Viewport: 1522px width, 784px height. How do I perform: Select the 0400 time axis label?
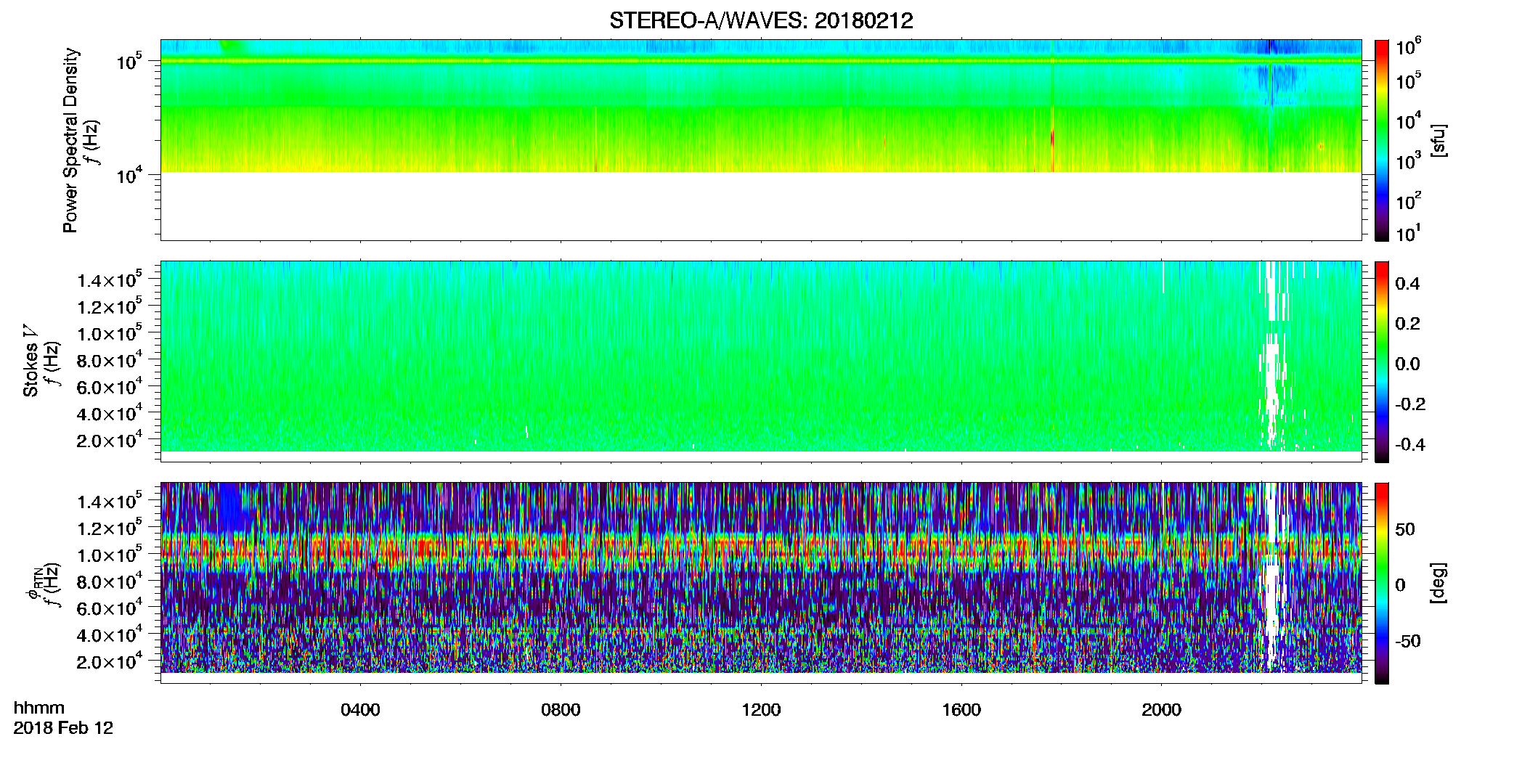(x=360, y=710)
